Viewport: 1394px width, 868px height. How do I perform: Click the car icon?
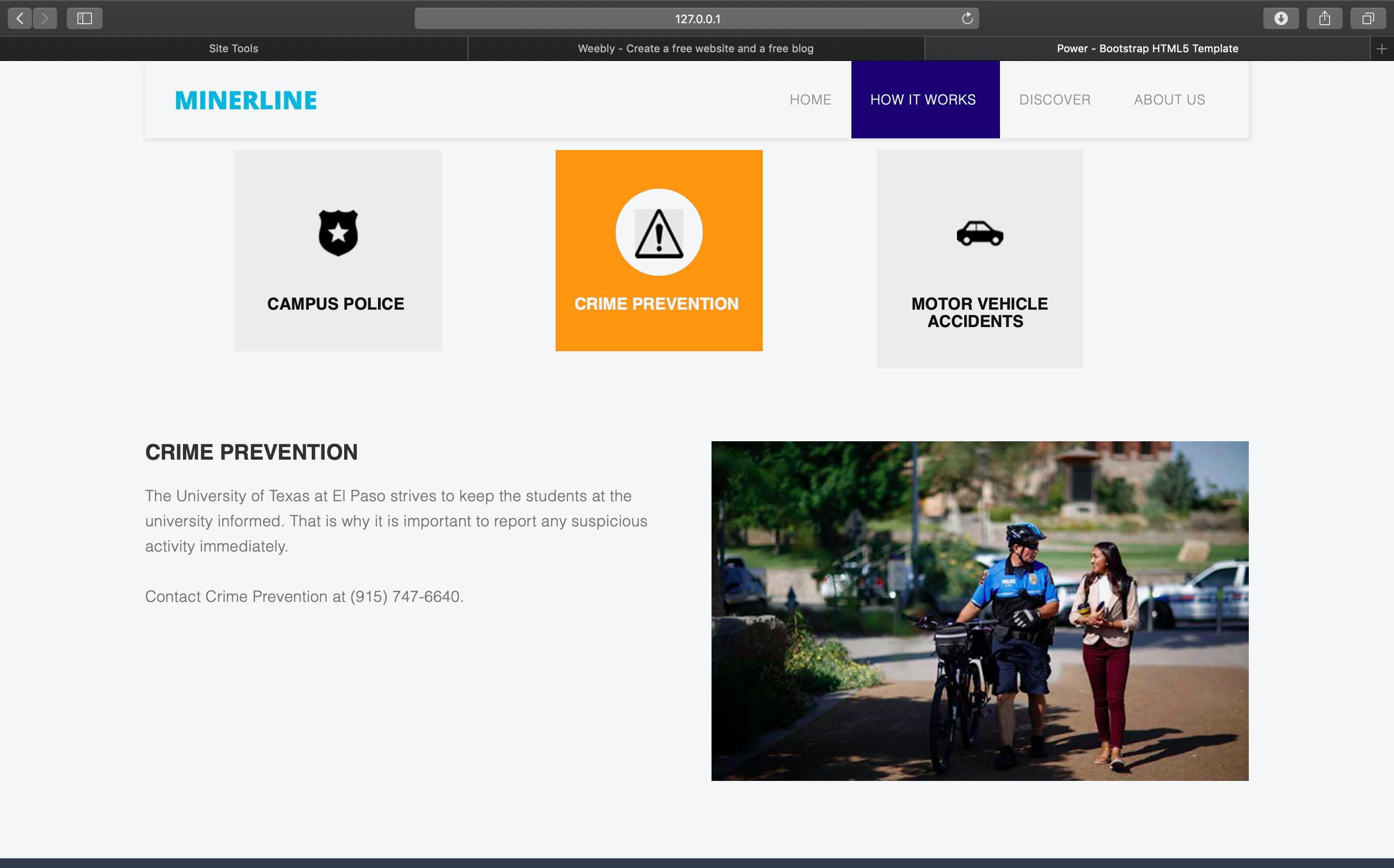(x=980, y=233)
